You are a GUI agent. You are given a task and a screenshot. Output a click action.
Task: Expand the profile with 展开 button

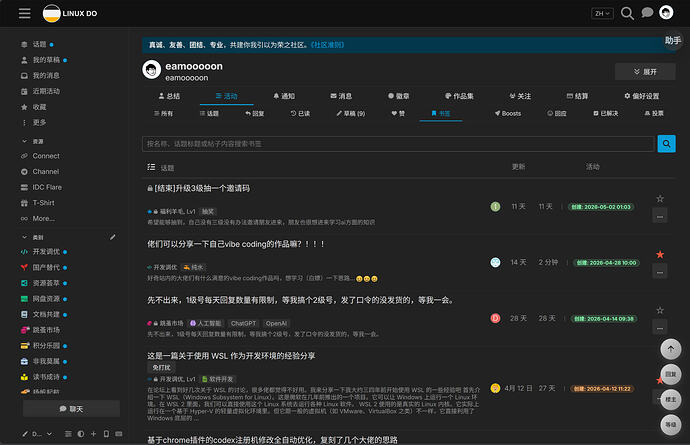tap(645, 72)
